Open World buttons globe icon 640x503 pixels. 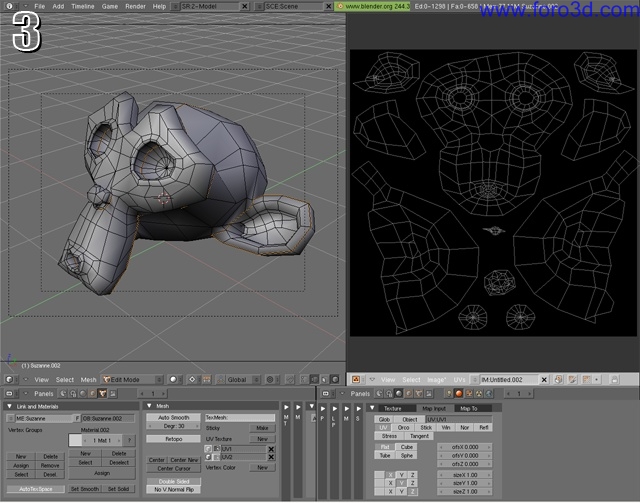[489, 394]
